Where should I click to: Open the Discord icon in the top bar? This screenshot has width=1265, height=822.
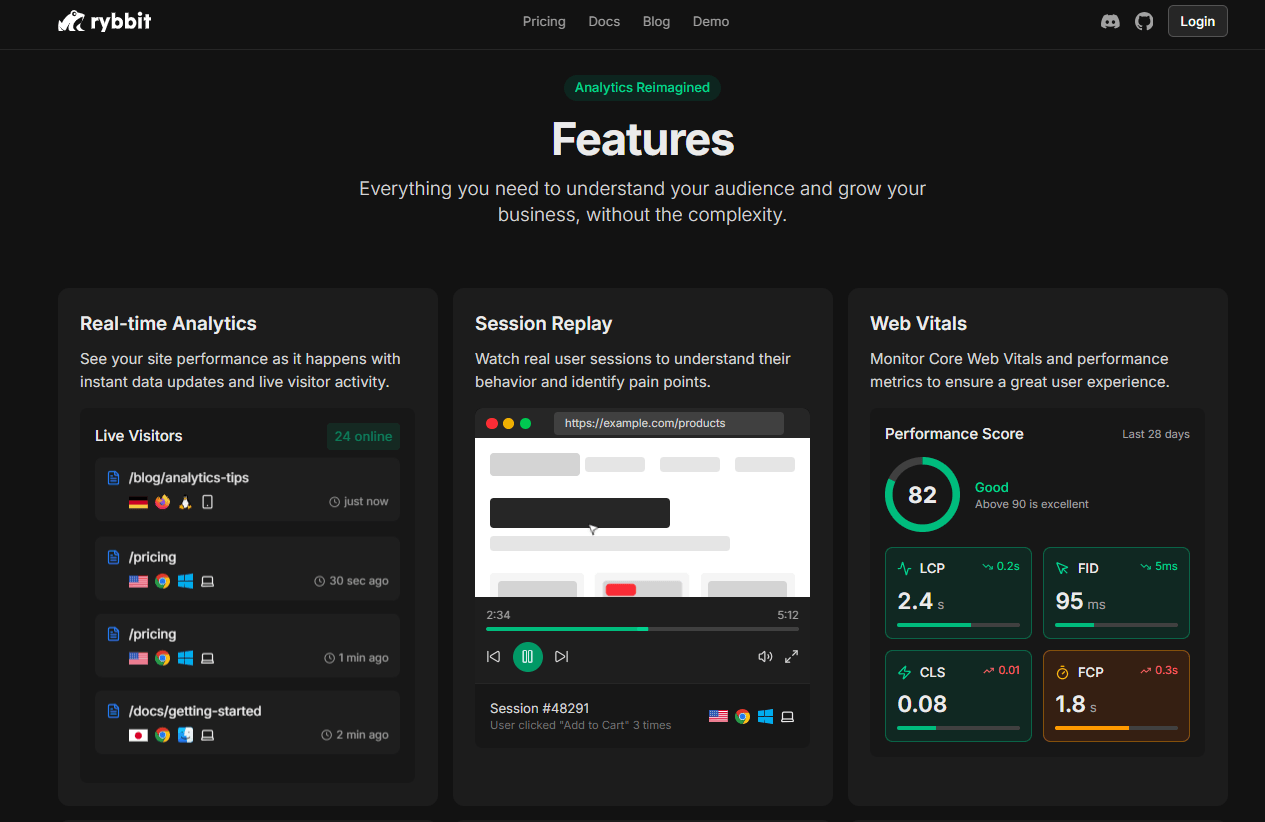click(1110, 20)
